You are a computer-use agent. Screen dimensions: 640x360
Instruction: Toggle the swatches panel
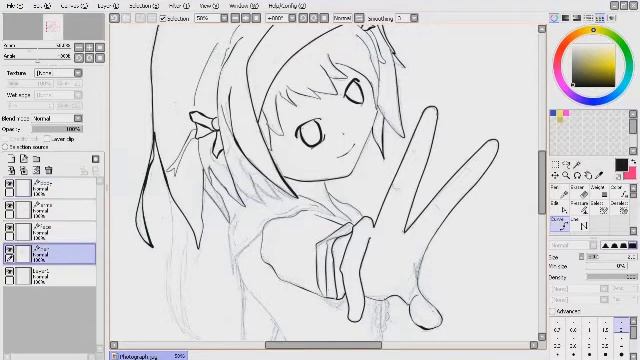tap(600, 18)
